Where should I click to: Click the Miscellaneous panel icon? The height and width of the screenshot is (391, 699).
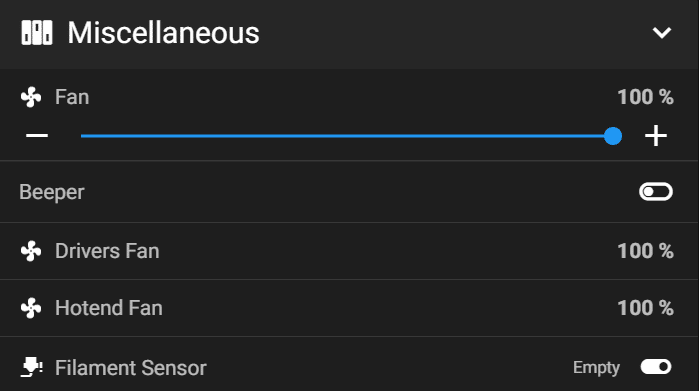(x=37, y=33)
